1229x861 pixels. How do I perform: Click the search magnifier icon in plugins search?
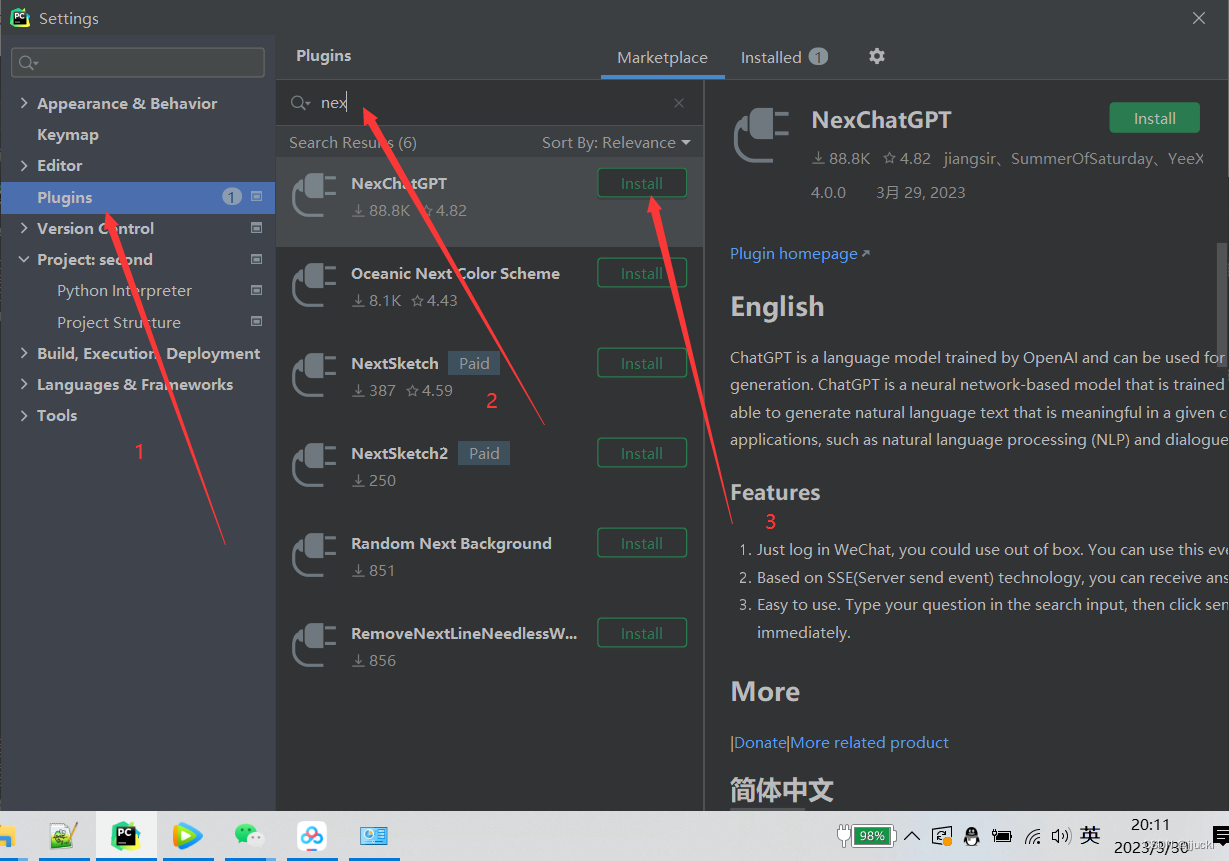299,103
